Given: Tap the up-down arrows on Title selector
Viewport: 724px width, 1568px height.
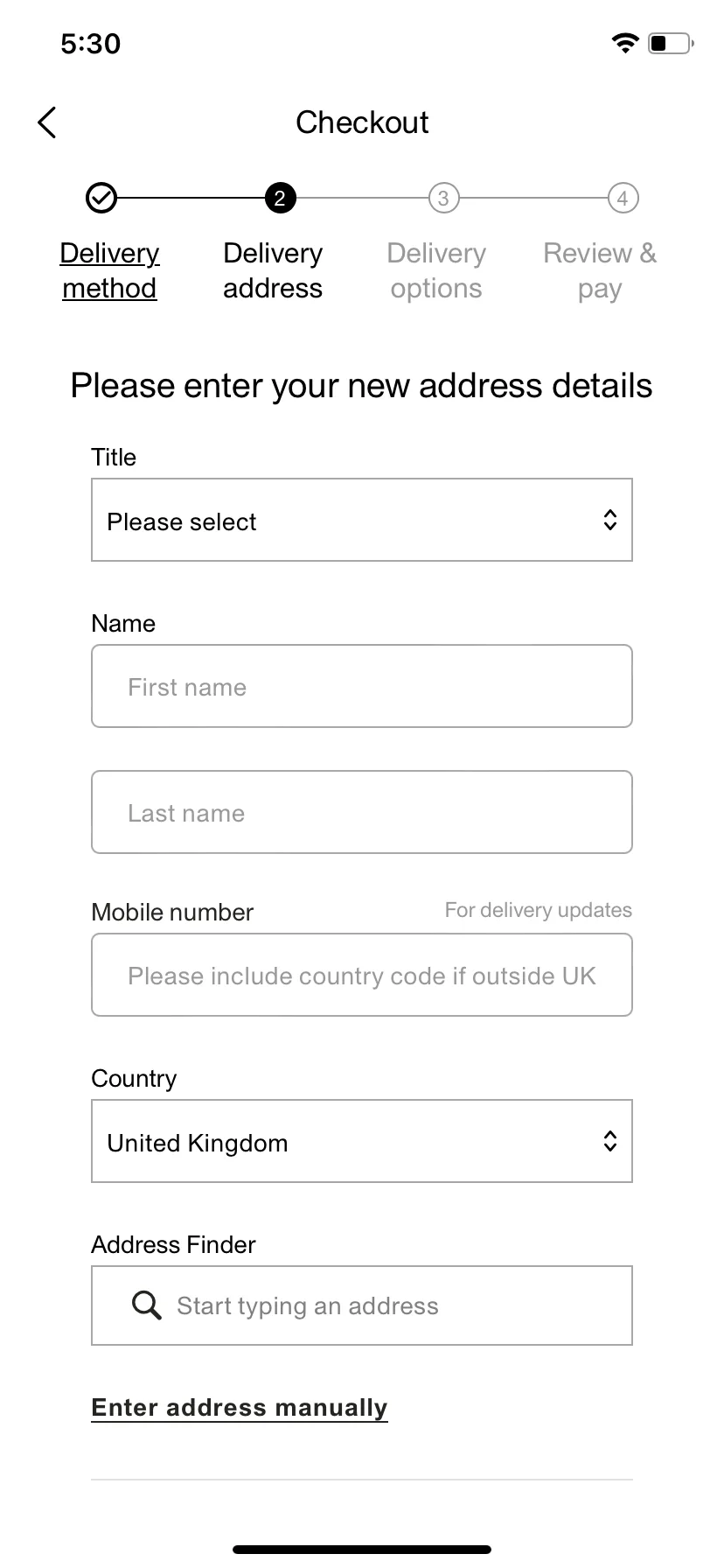Looking at the screenshot, I should click(610, 520).
